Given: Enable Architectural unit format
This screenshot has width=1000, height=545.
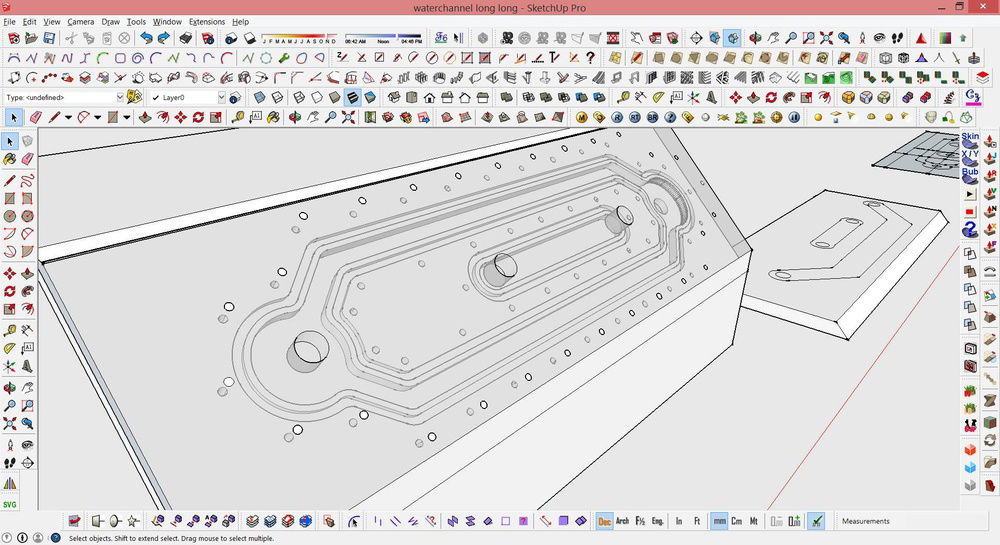Looking at the screenshot, I should [622, 521].
